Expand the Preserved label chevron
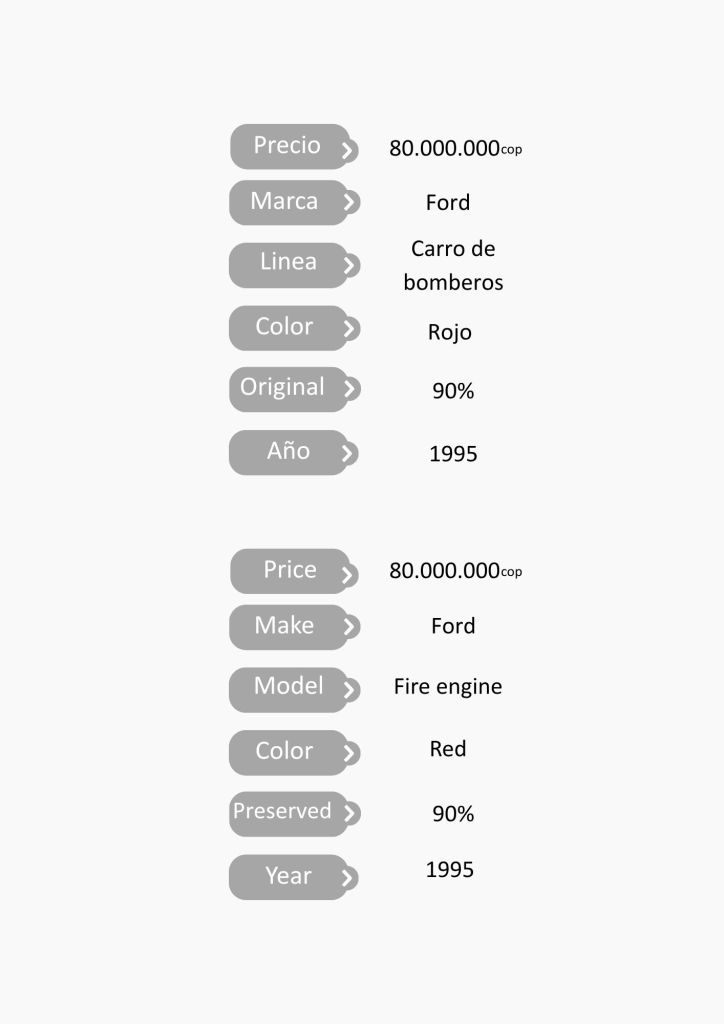This screenshot has height=1024, width=724. click(348, 813)
